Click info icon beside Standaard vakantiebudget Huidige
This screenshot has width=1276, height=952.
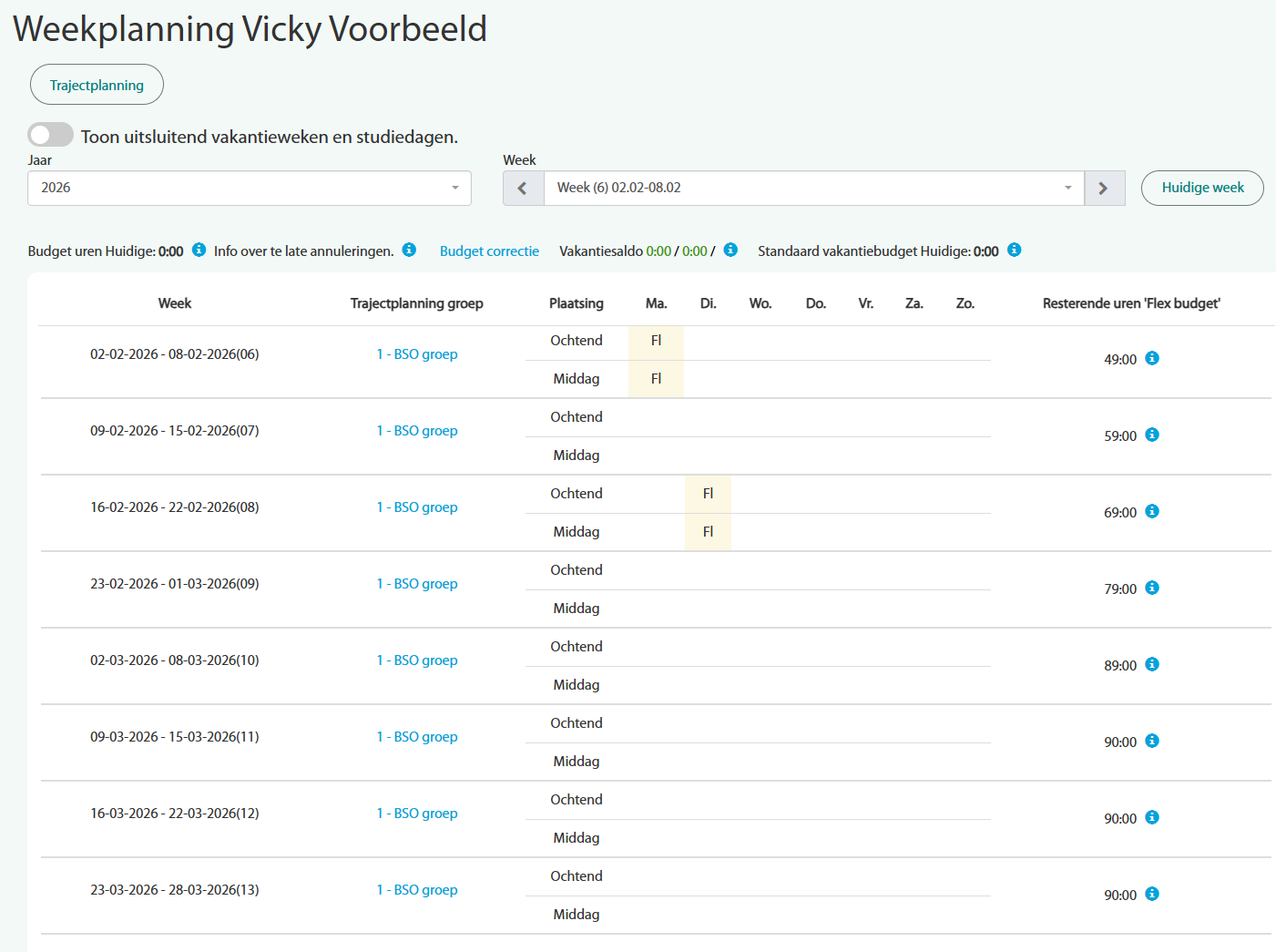(x=1014, y=250)
